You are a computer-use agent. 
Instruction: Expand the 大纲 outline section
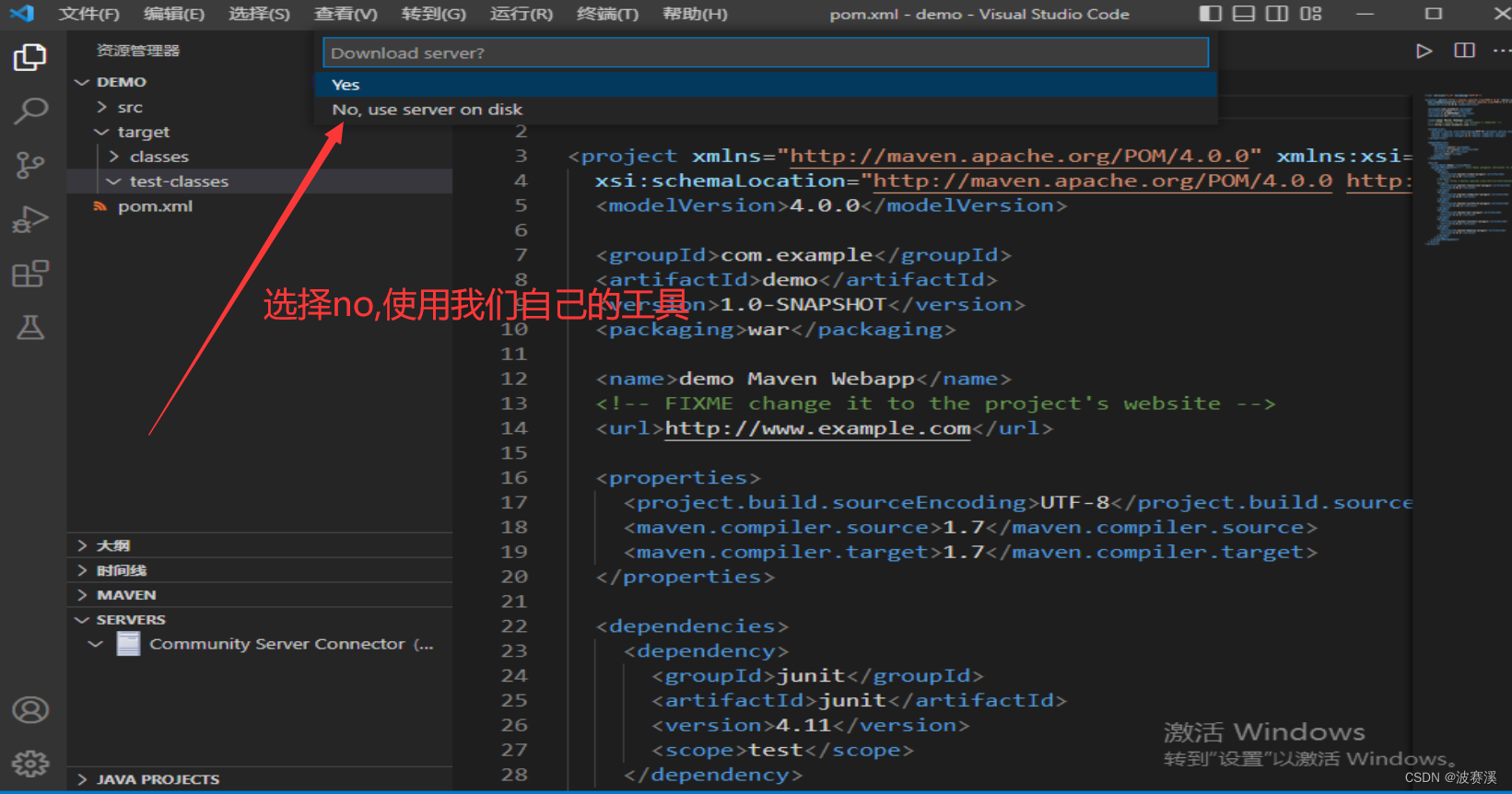click(x=260, y=545)
